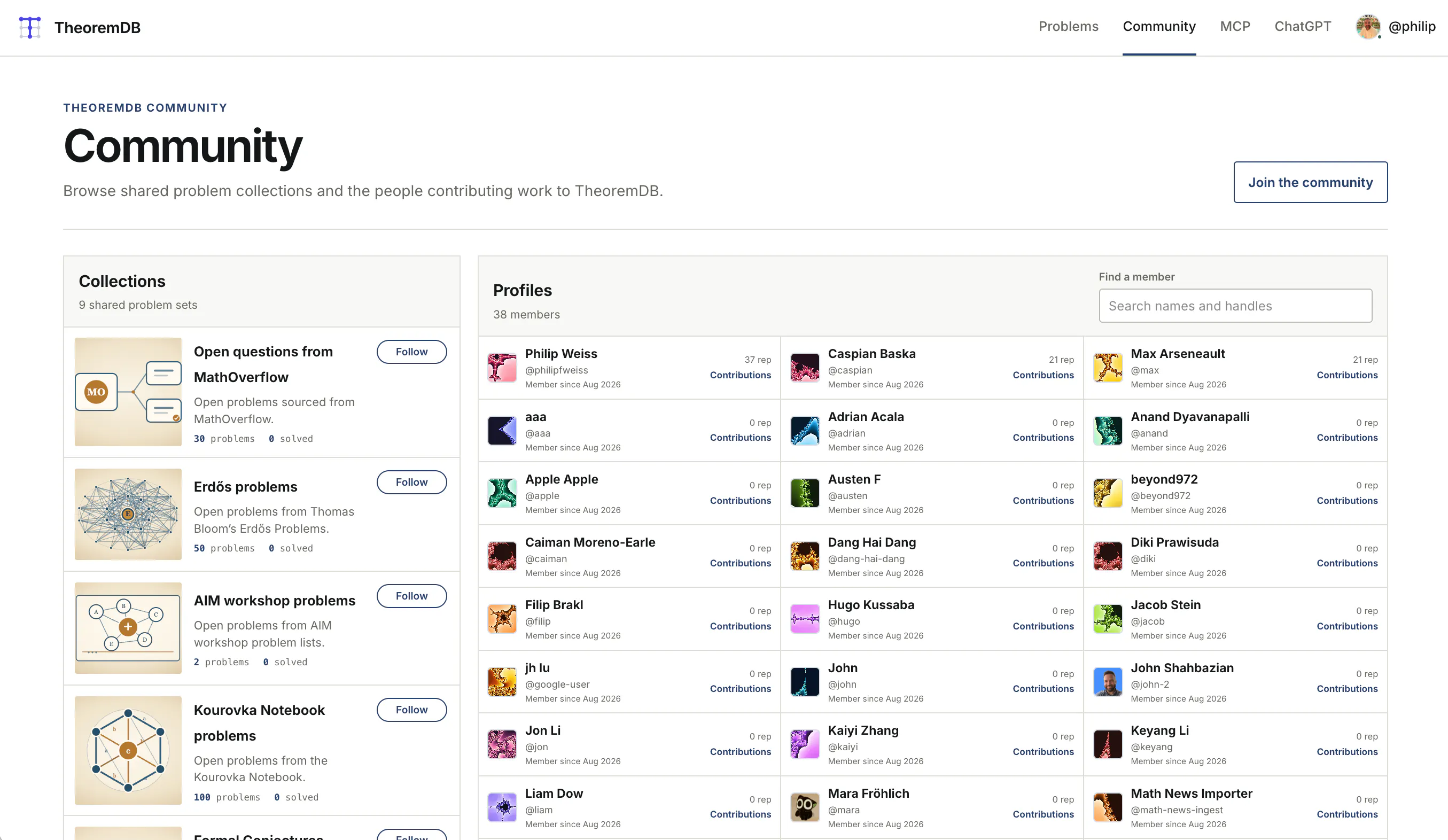The image size is (1448, 840).
Task: Click Keyang Li's avatar
Action: point(1107,745)
